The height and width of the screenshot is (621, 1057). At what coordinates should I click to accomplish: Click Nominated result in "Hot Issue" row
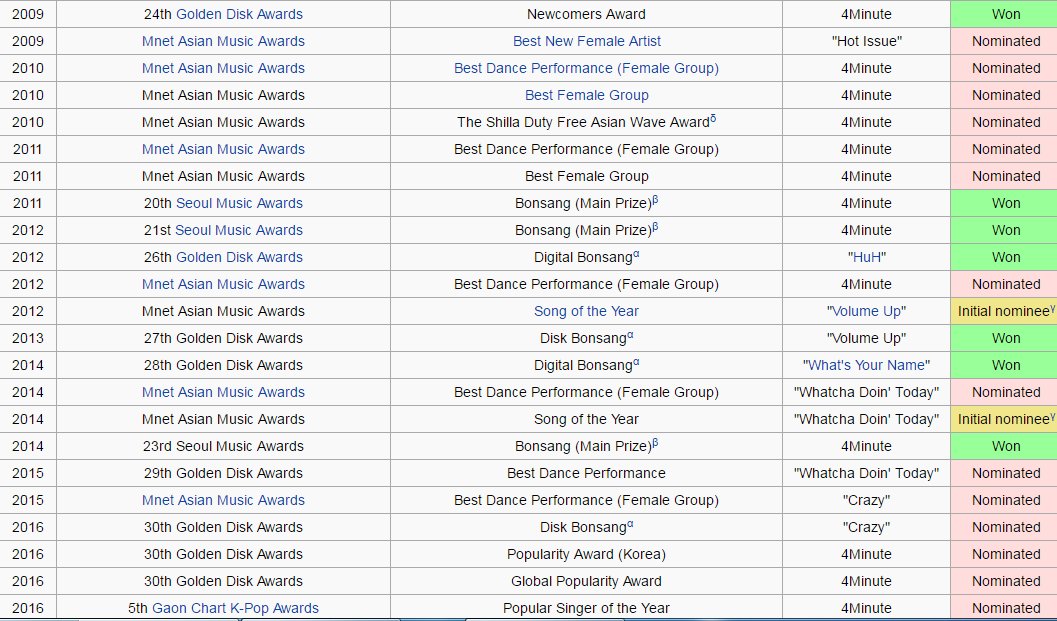(1006, 41)
